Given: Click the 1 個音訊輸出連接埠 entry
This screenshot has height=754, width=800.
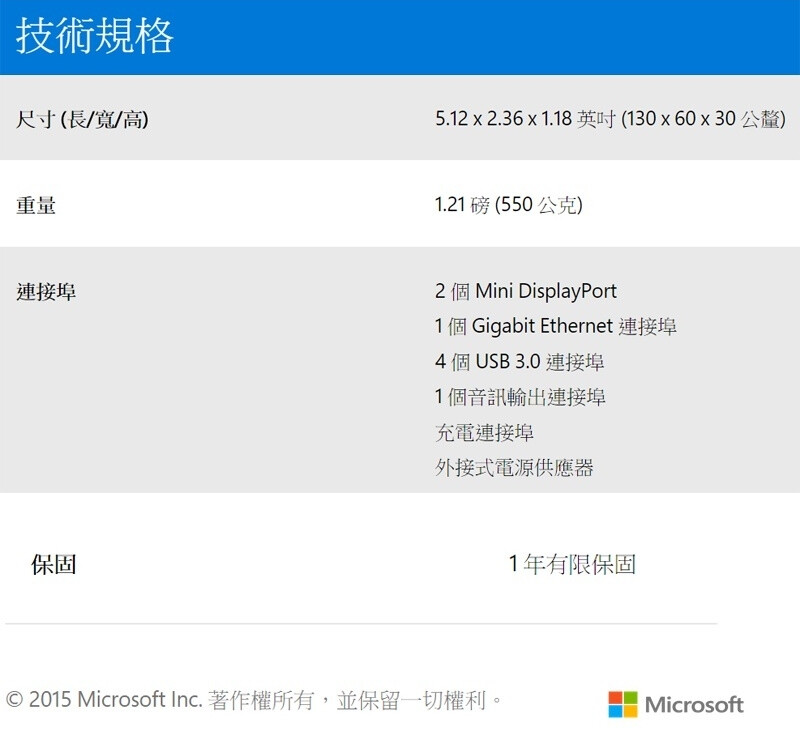Looking at the screenshot, I should click(520, 397).
